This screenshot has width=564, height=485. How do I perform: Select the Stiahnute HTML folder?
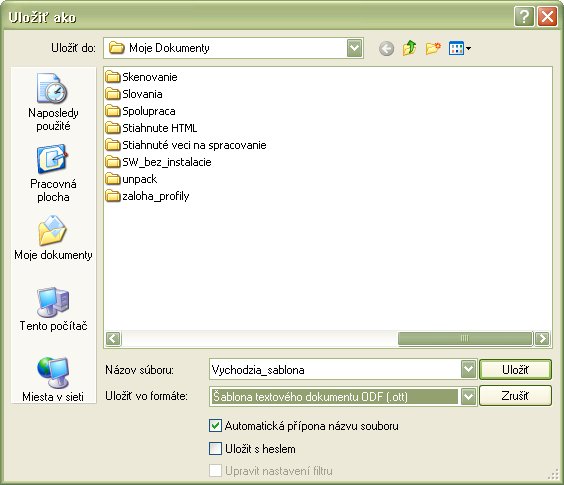[x=151, y=128]
